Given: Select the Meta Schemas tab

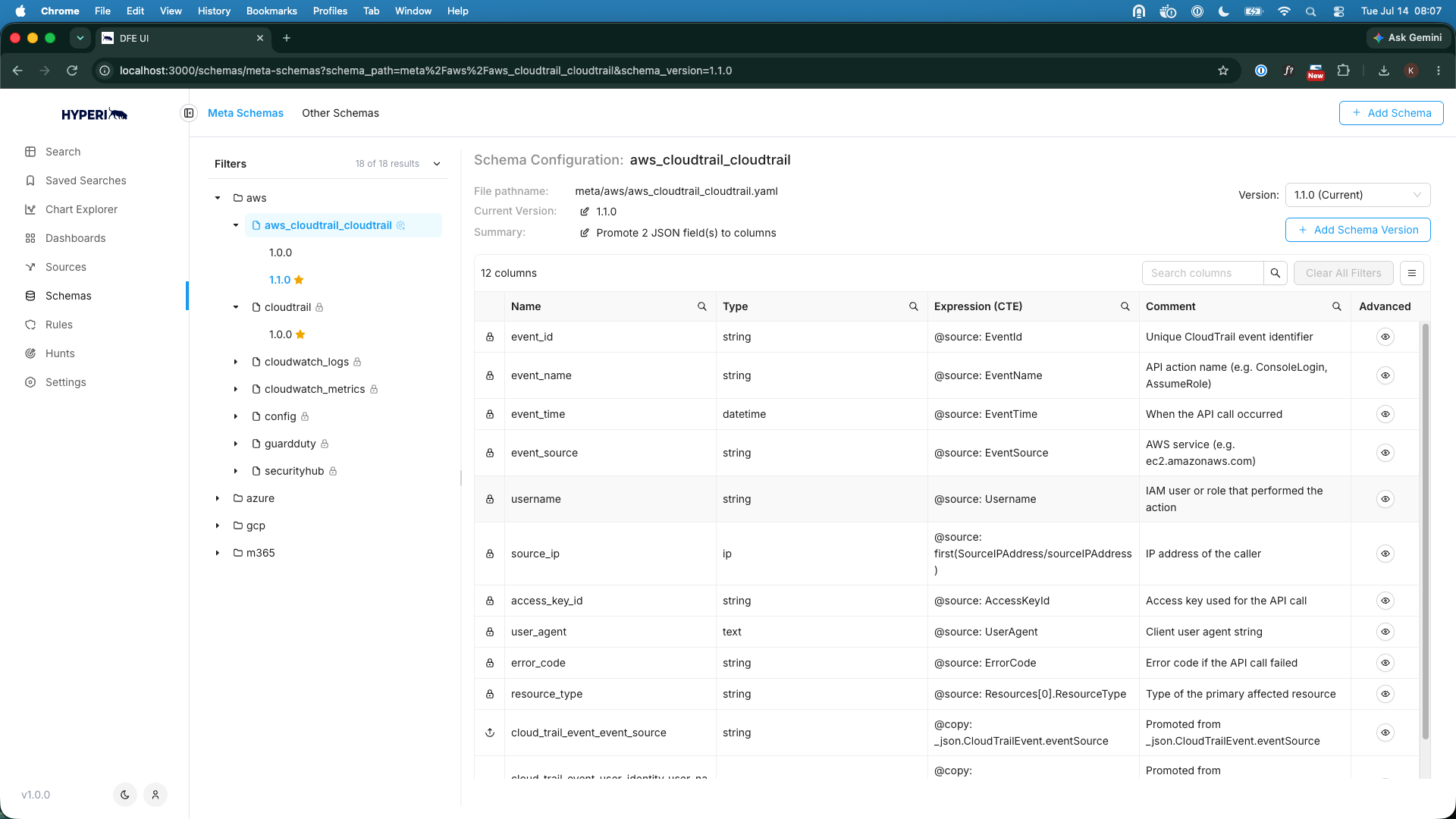Looking at the screenshot, I should tap(246, 113).
